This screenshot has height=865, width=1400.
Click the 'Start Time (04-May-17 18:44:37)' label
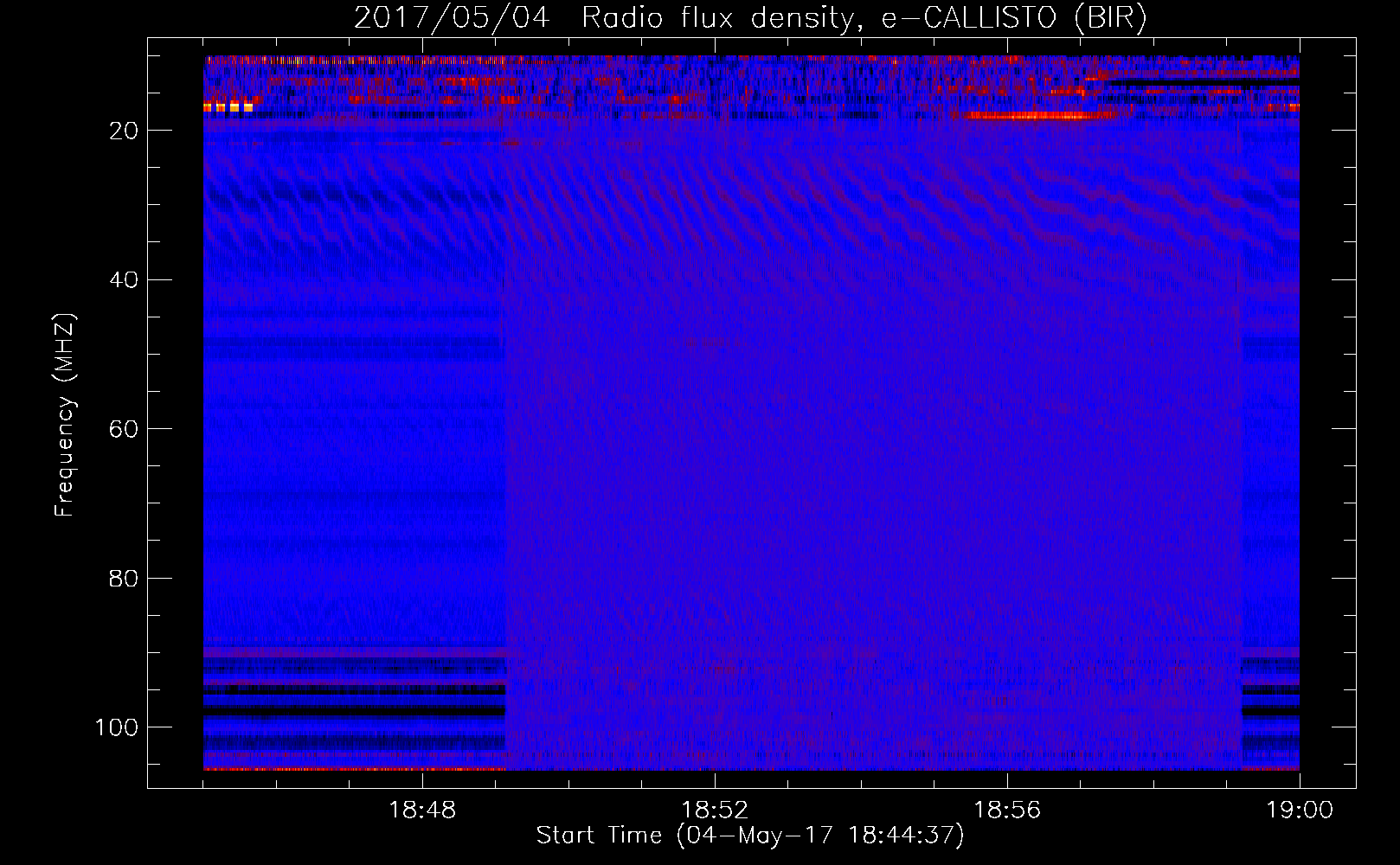tap(750, 836)
